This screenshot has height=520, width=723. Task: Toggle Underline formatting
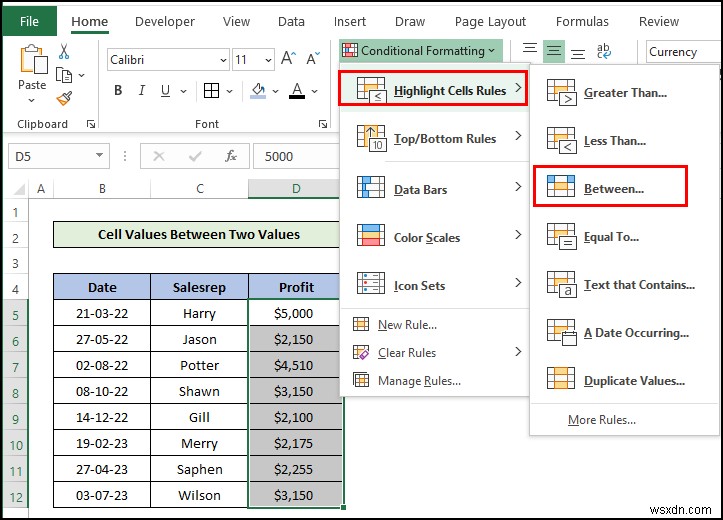(165, 91)
